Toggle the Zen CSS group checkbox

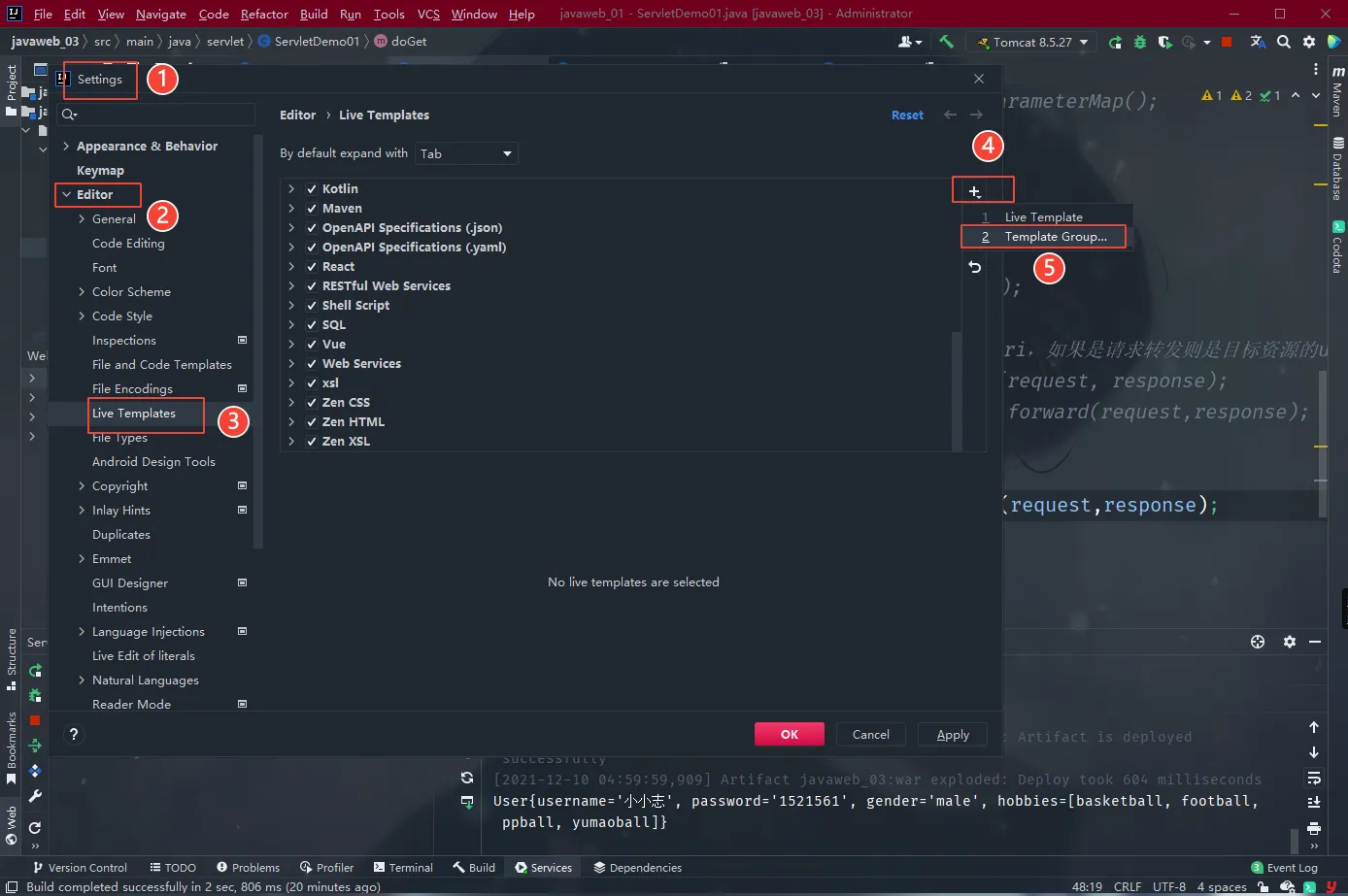[312, 403]
